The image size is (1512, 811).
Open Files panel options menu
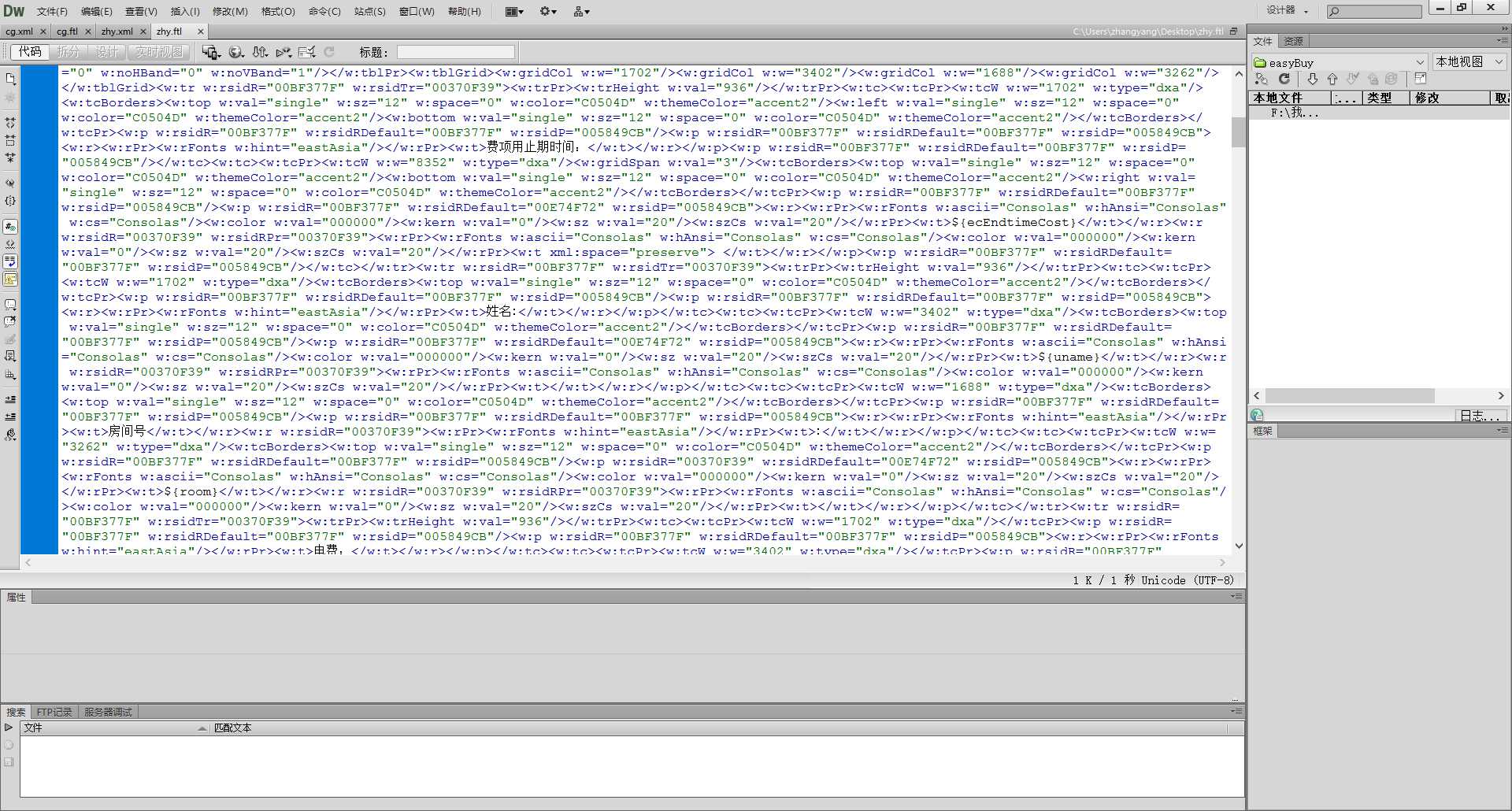click(1503, 41)
